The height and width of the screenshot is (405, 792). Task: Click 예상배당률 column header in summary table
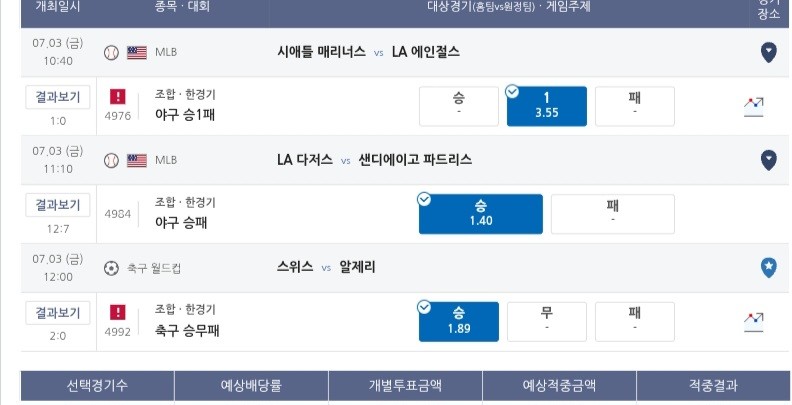click(251, 386)
